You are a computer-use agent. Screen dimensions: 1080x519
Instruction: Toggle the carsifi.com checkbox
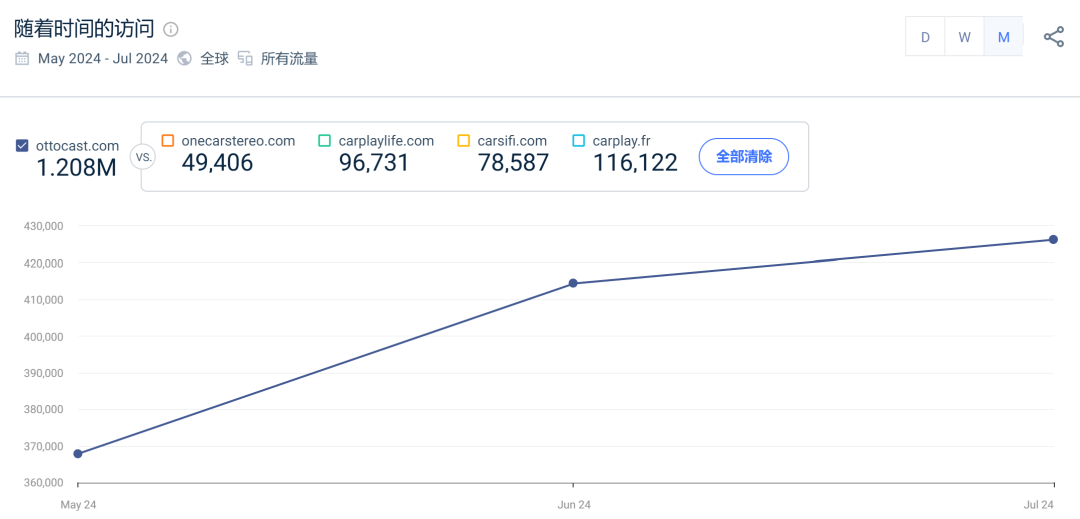click(x=463, y=141)
